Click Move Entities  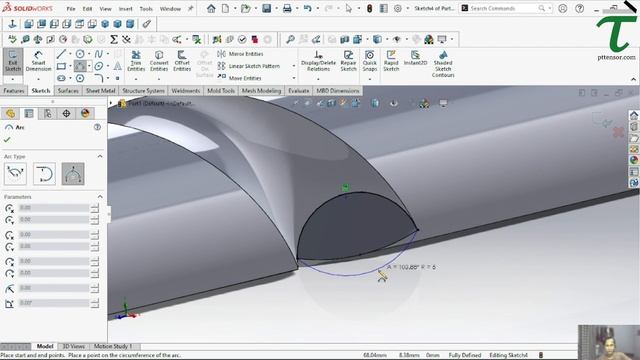point(240,78)
